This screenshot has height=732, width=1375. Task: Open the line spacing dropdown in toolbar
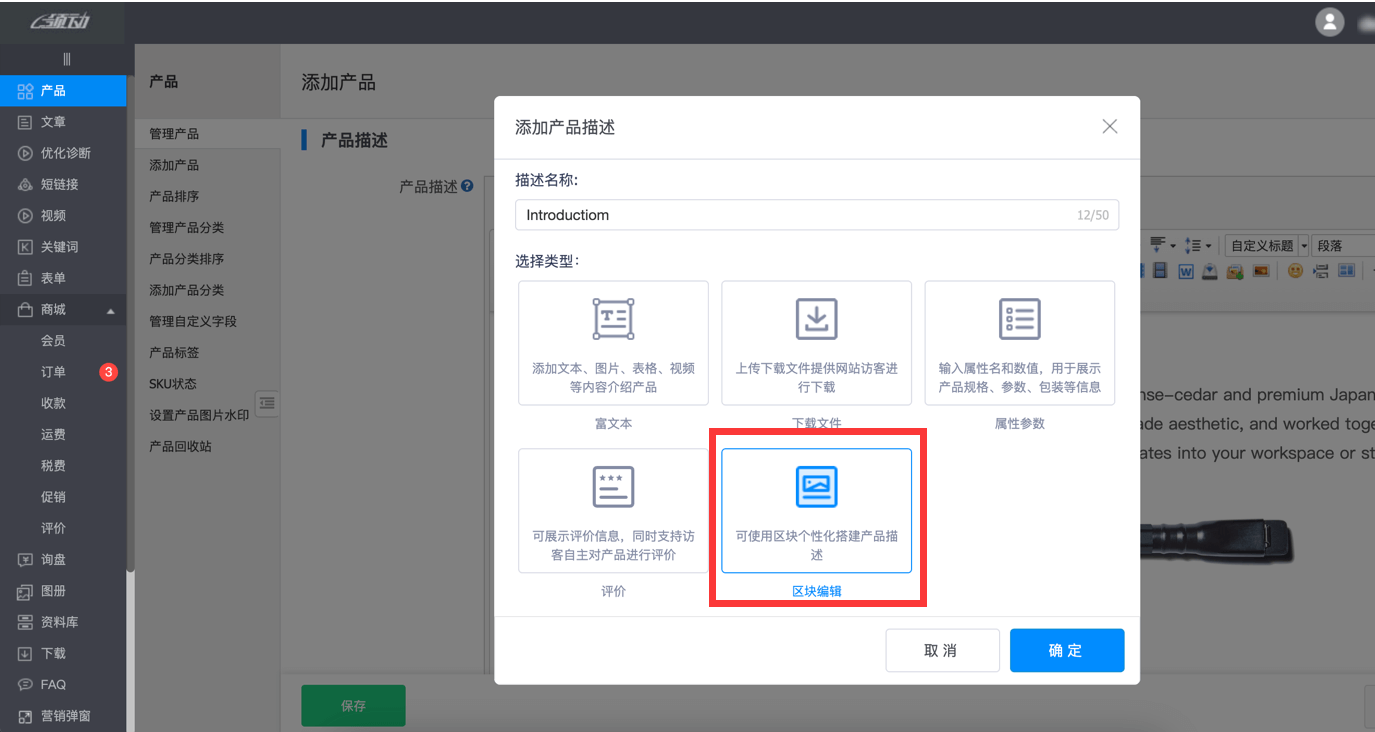(1197, 245)
